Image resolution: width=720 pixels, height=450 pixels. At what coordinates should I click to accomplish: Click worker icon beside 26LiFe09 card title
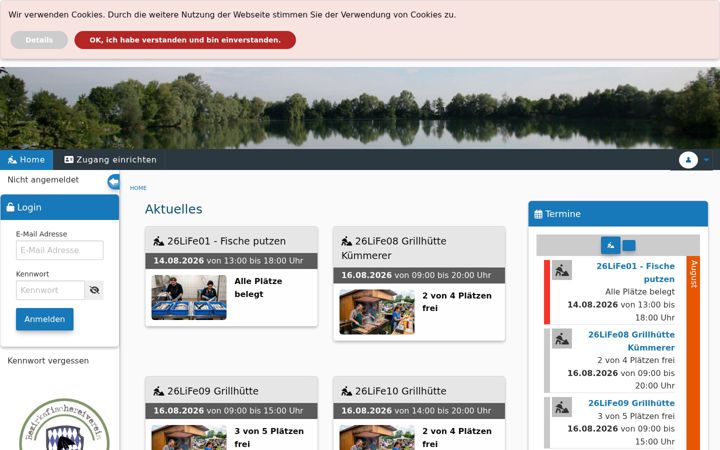click(x=158, y=391)
